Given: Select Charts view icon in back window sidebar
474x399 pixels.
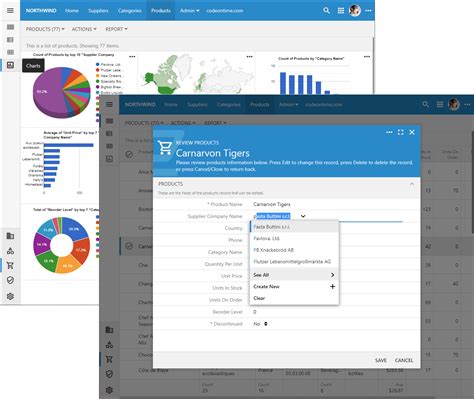Looking at the screenshot, I should 10,65.
